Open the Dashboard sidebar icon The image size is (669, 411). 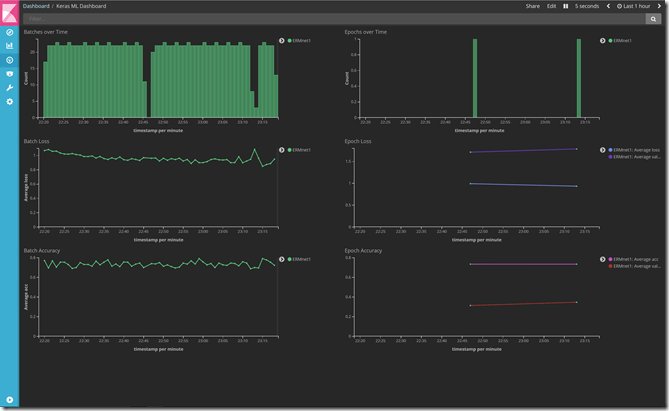coord(9,60)
